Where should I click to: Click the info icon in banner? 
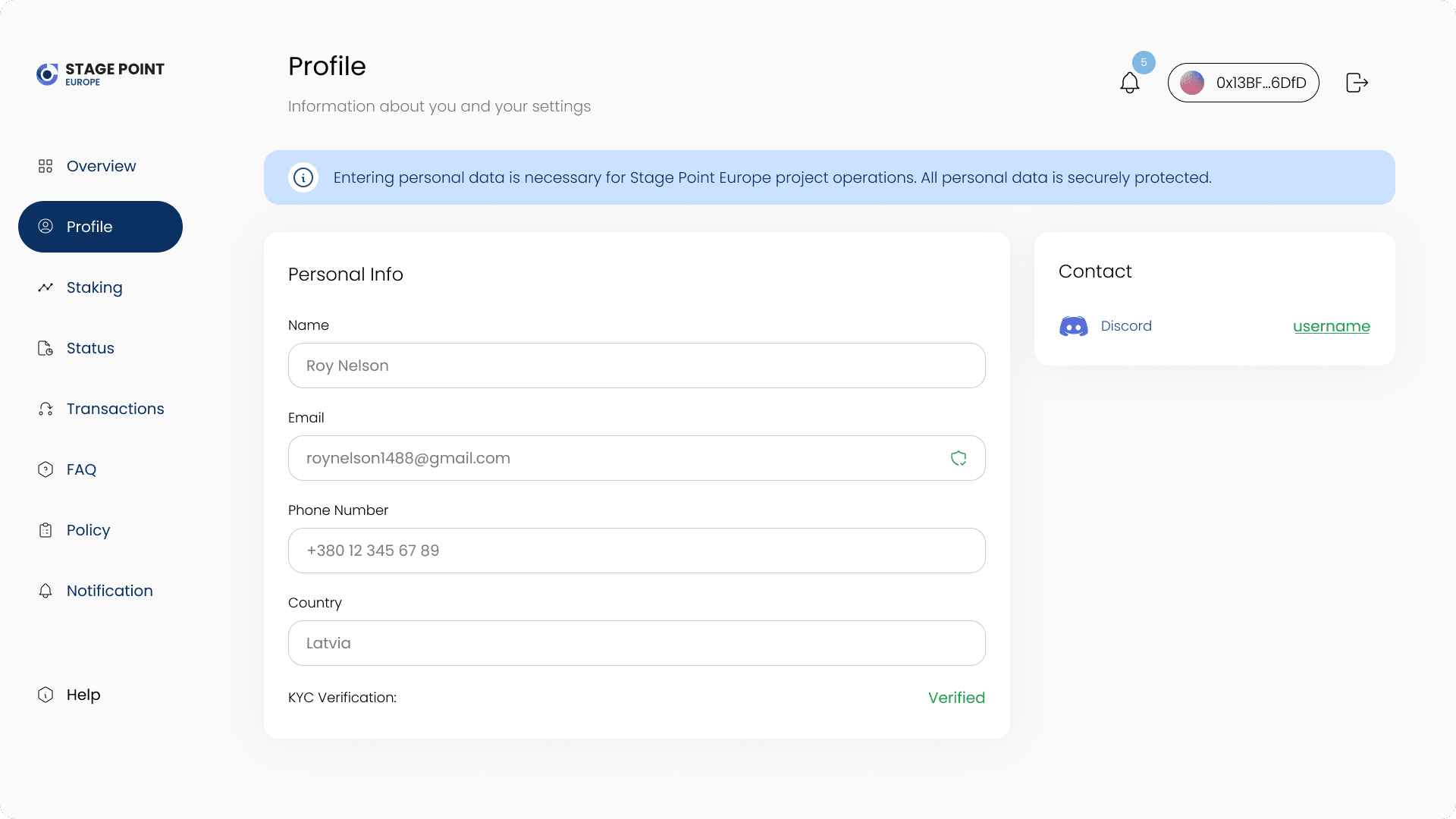tap(303, 177)
